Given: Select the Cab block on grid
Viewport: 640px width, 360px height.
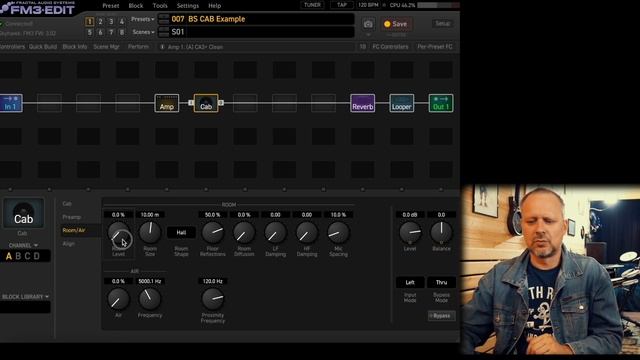Looking at the screenshot, I should (206, 103).
